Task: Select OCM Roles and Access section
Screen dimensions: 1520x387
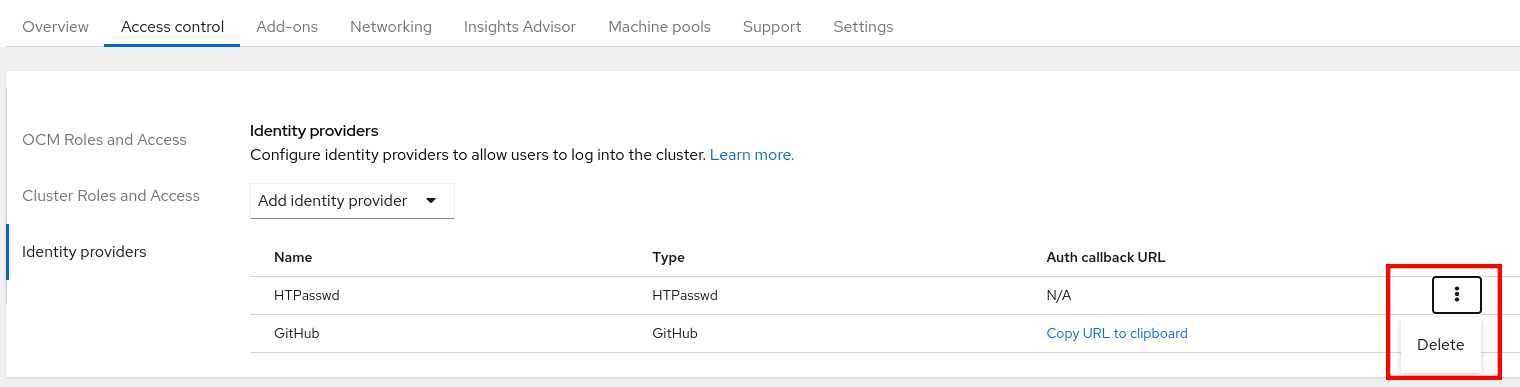Action: pyautogui.click(x=105, y=140)
